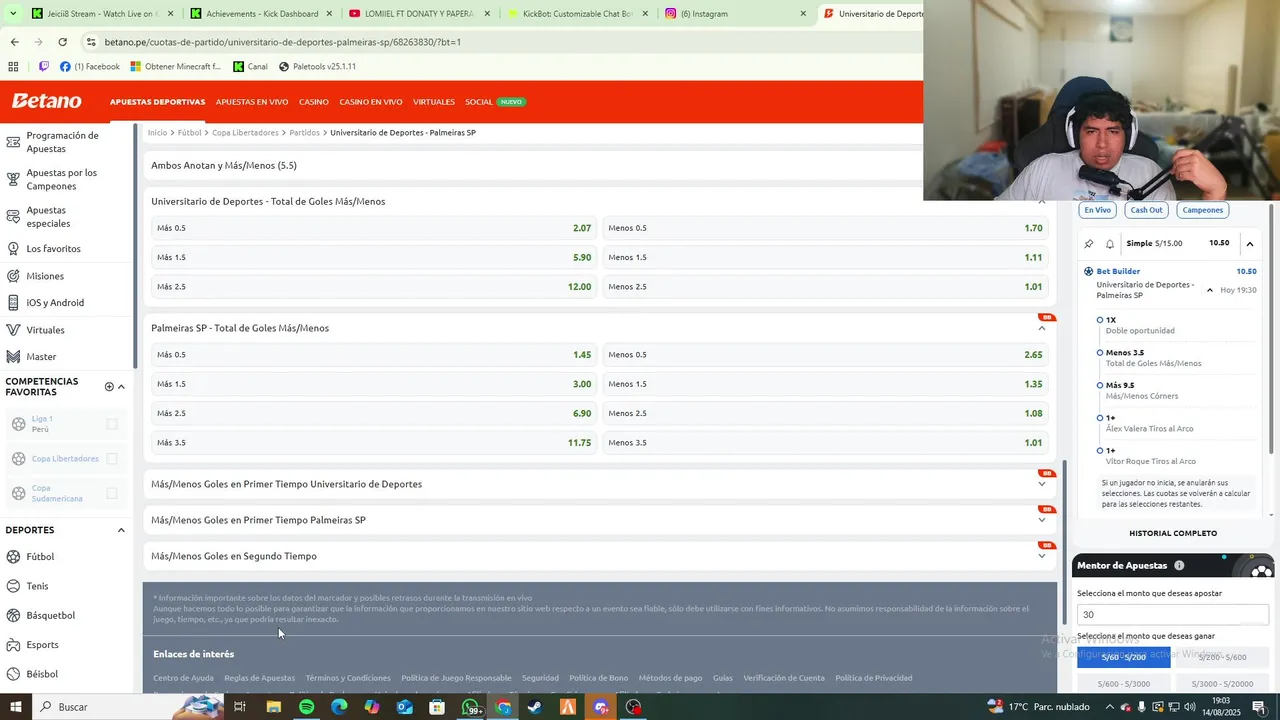Open Spotify from the Windows taskbar

pyautogui.click(x=306, y=707)
